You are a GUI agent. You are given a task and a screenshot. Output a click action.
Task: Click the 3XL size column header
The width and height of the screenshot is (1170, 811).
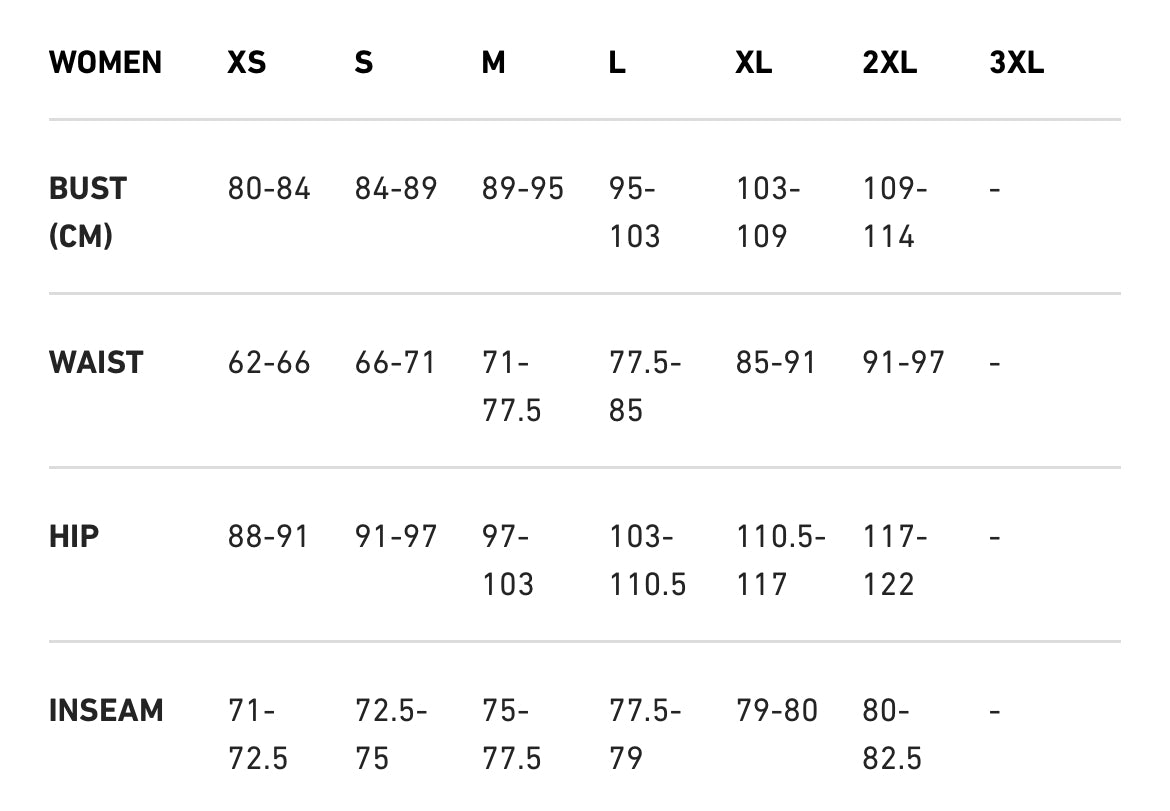pos(1016,63)
